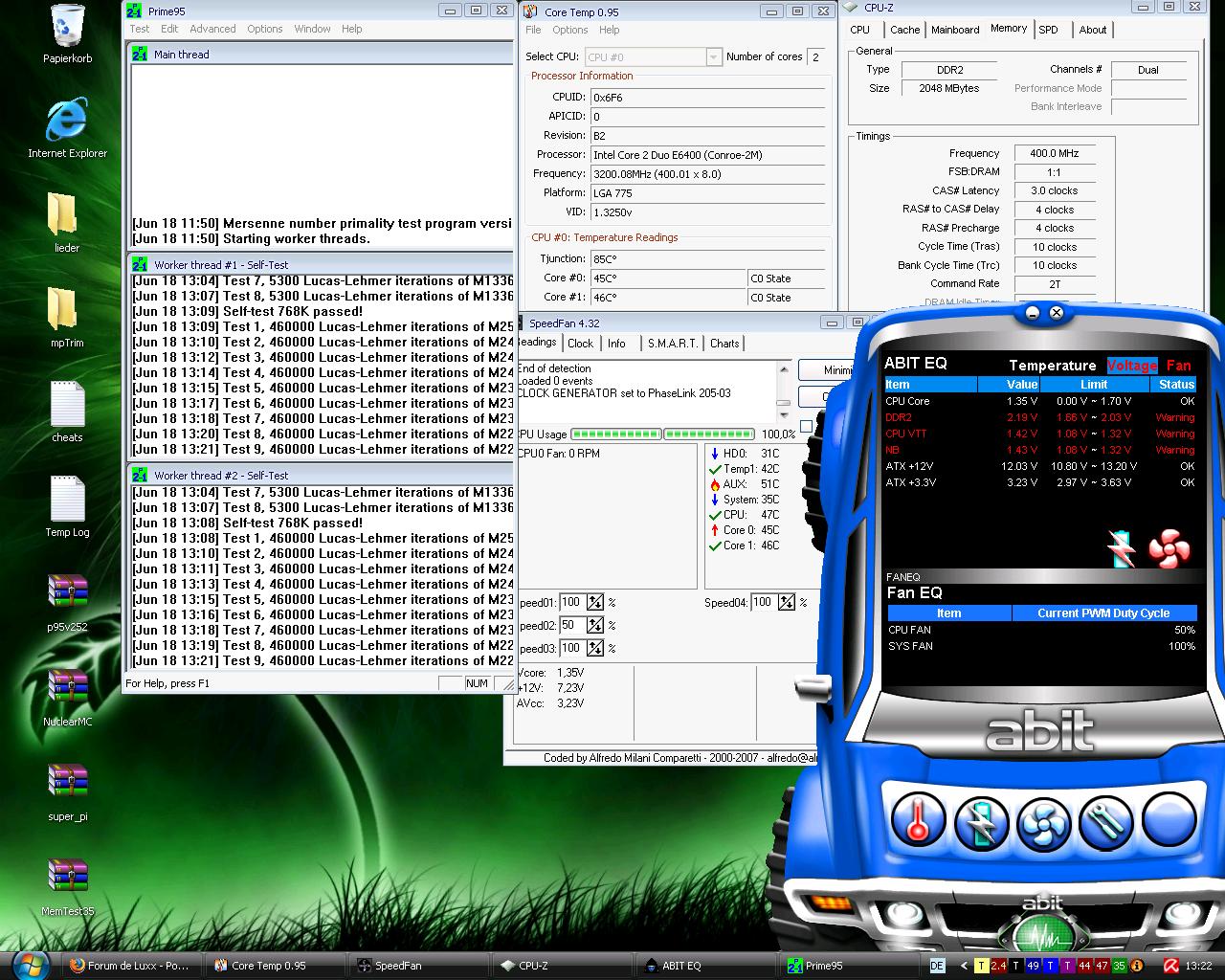
Task: Select the Temp Log file icon
Action: pyautogui.click(x=67, y=507)
